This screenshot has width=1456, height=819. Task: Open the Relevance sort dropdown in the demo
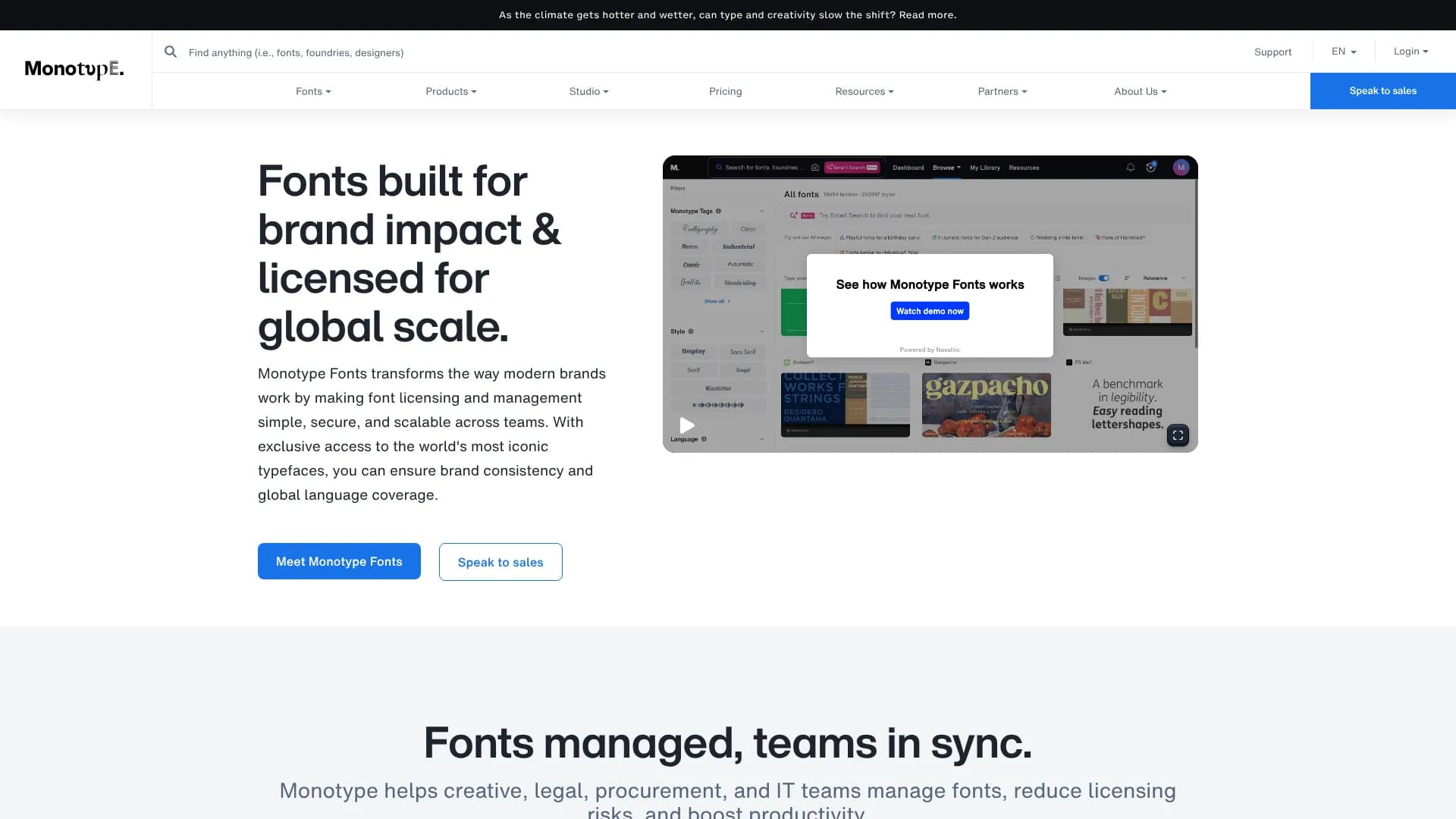point(1164,278)
